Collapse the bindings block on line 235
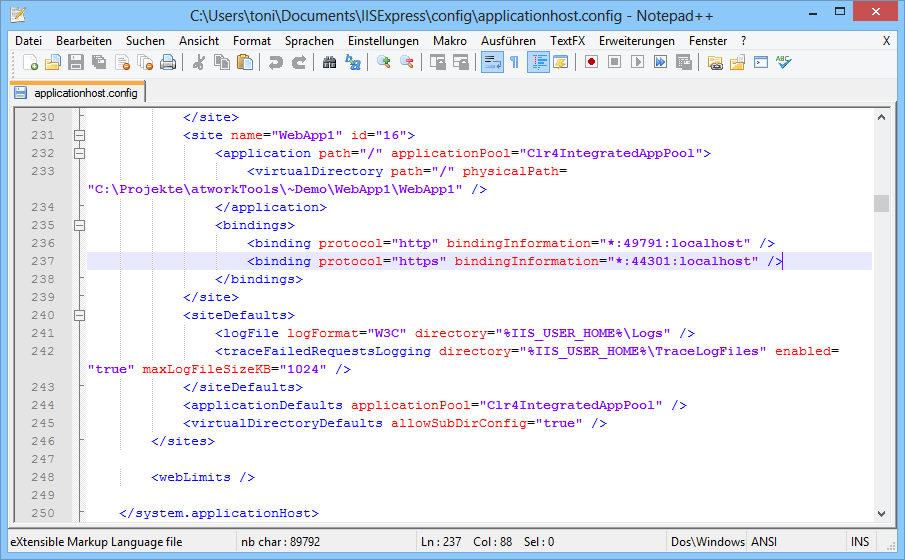This screenshot has width=905, height=560. pyautogui.click(x=79, y=225)
